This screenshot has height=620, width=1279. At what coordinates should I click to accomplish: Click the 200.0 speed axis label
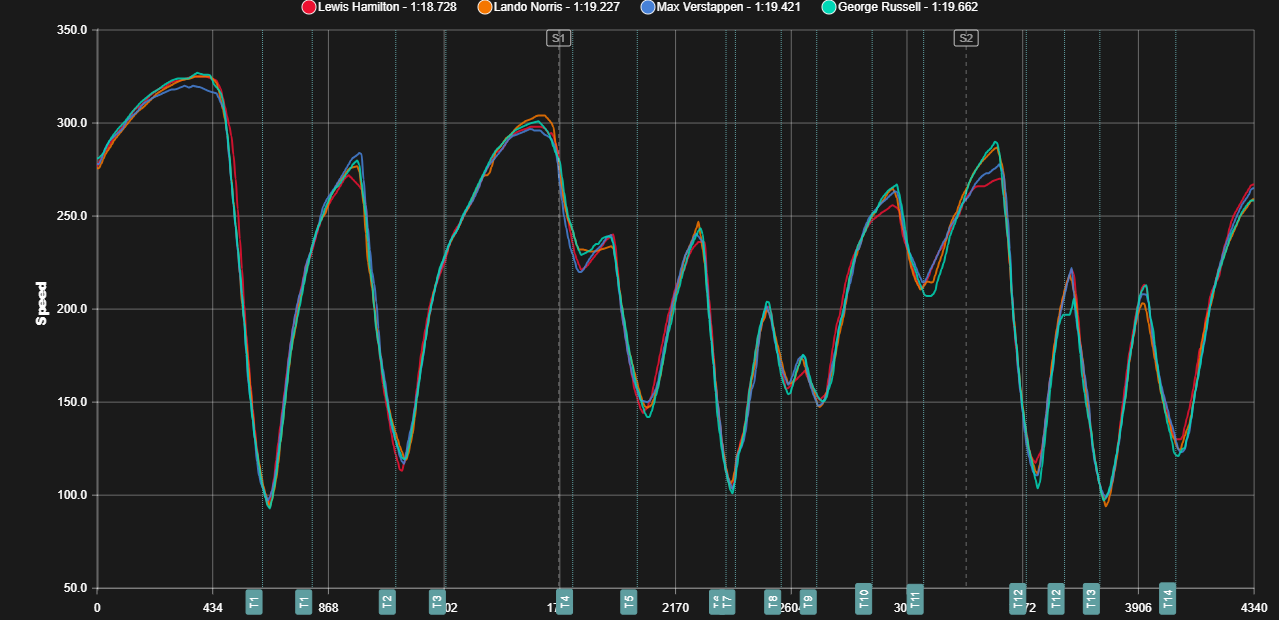coord(73,309)
